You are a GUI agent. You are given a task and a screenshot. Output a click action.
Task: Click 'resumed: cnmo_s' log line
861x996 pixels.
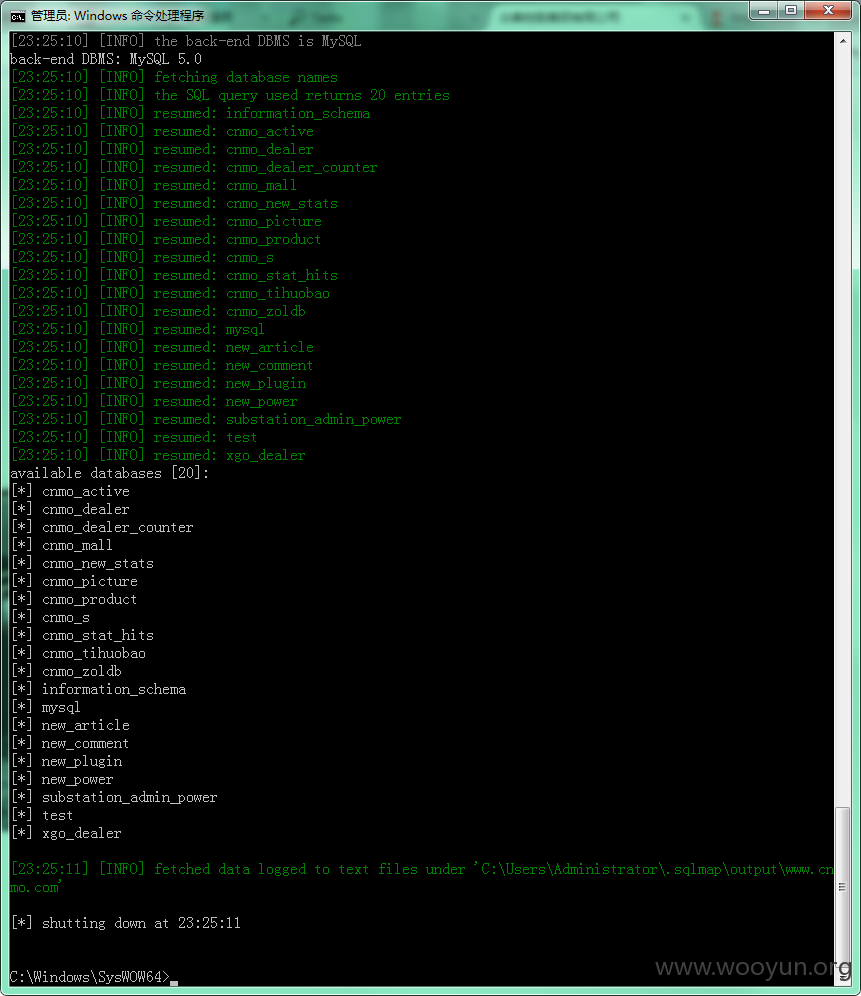pyautogui.click(x=143, y=257)
